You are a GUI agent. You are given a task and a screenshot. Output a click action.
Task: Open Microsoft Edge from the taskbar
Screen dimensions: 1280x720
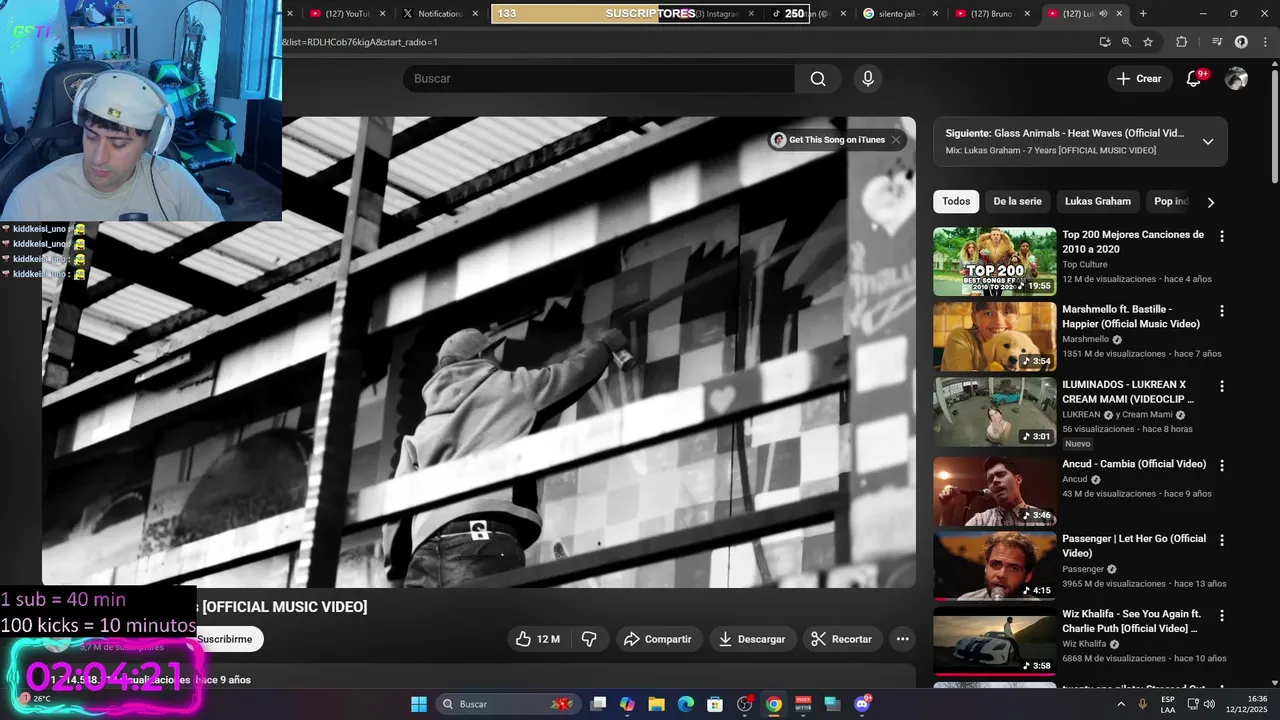click(686, 704)
